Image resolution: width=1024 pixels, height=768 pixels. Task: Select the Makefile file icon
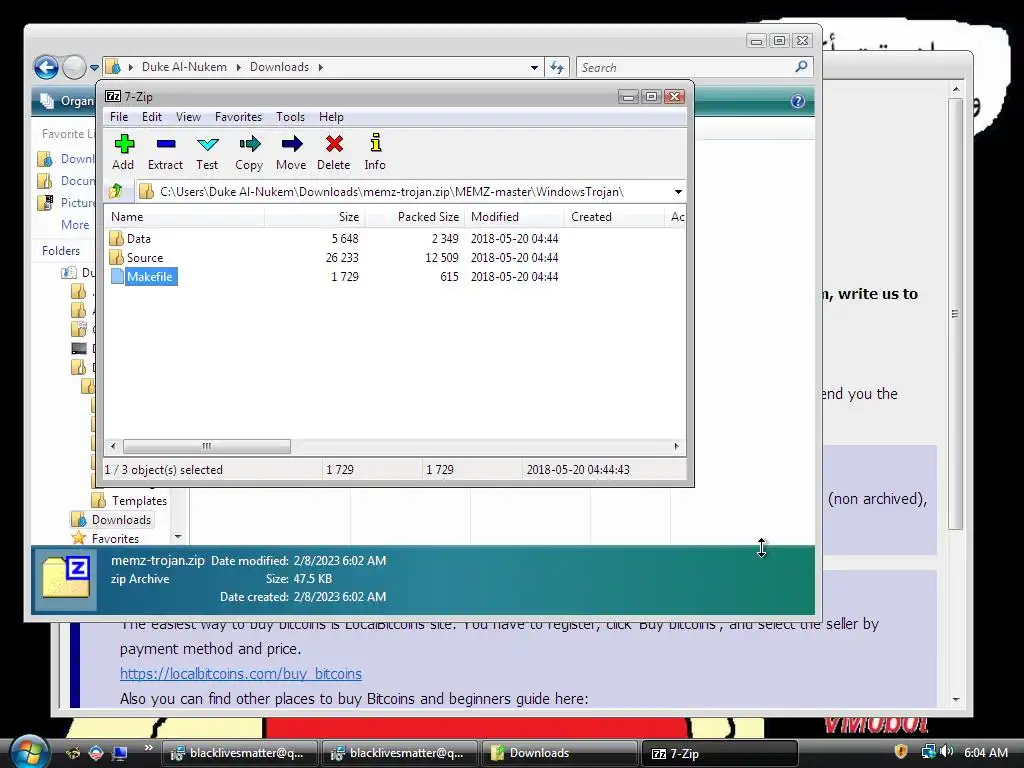[117, 276]
